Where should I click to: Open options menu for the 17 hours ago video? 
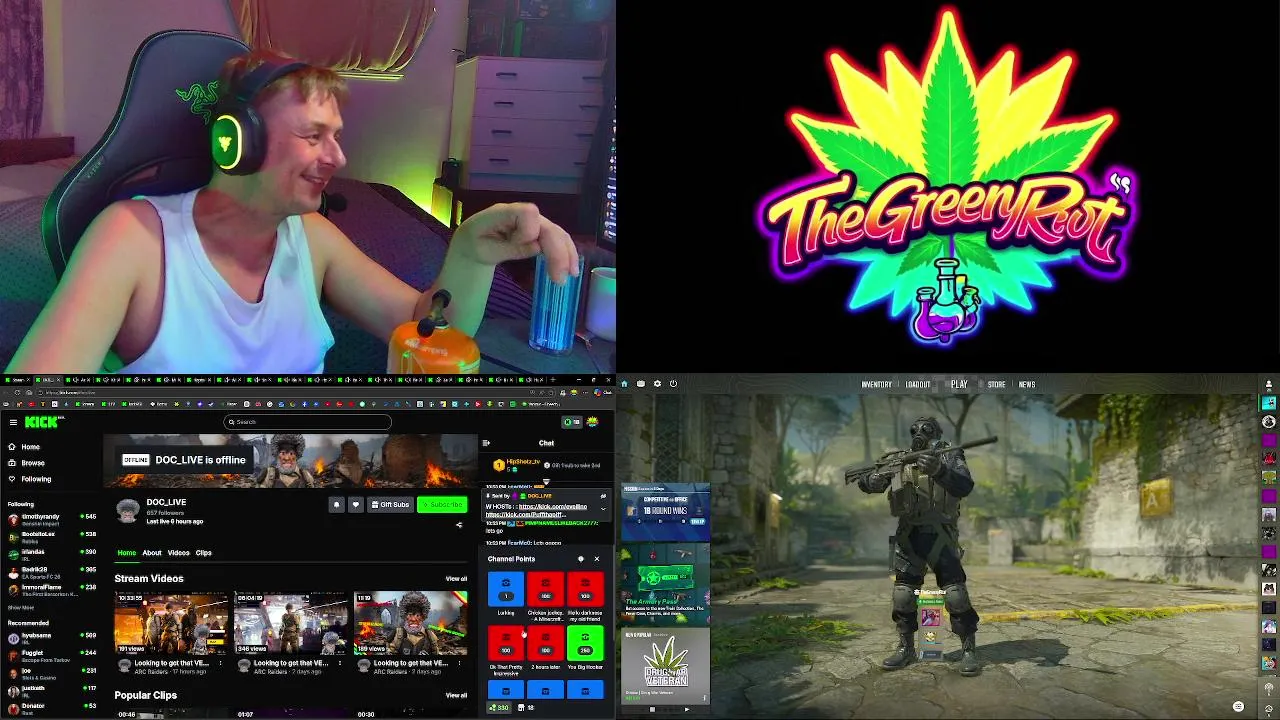pyautogui.click(x=220, y=663)
